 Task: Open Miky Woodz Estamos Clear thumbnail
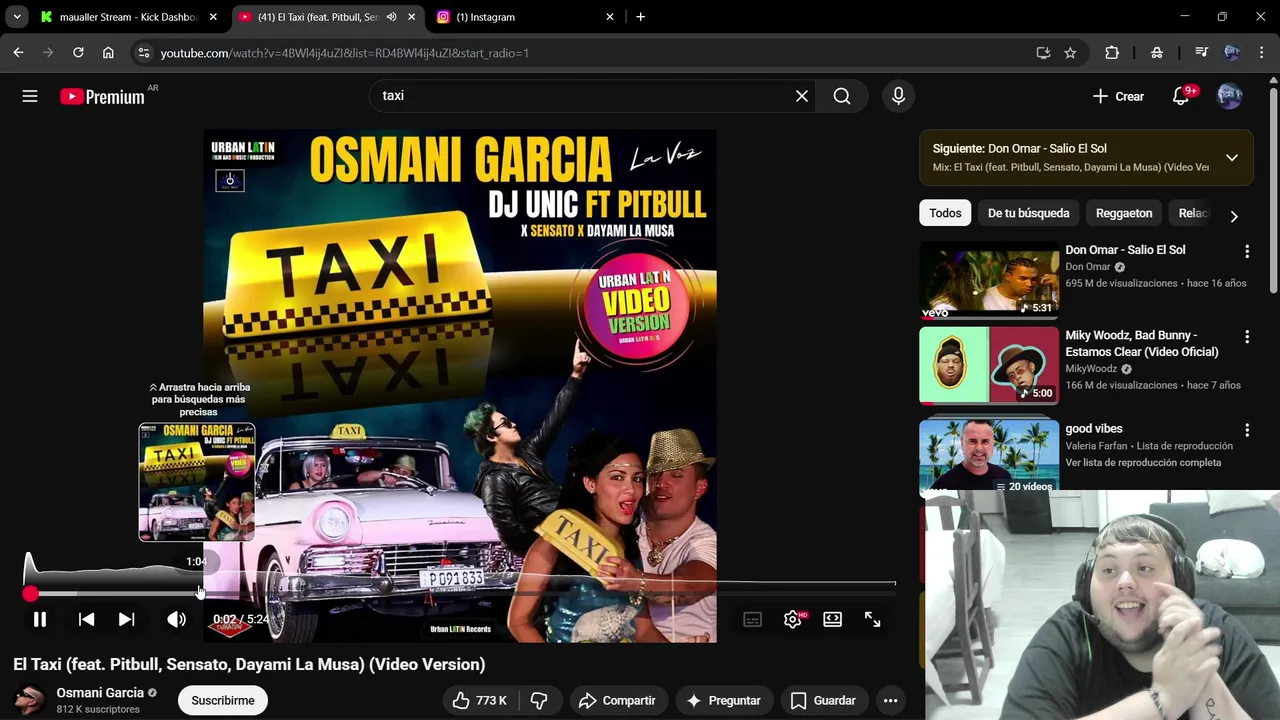[x=989, y=365]
